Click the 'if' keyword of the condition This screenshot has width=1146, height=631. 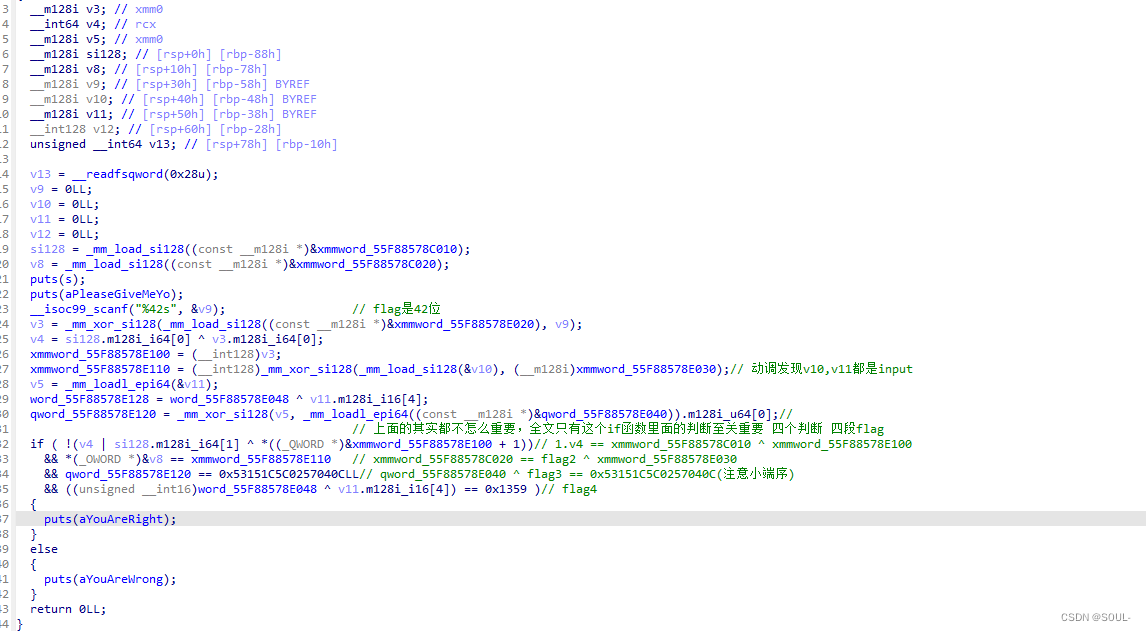point(37,444)
